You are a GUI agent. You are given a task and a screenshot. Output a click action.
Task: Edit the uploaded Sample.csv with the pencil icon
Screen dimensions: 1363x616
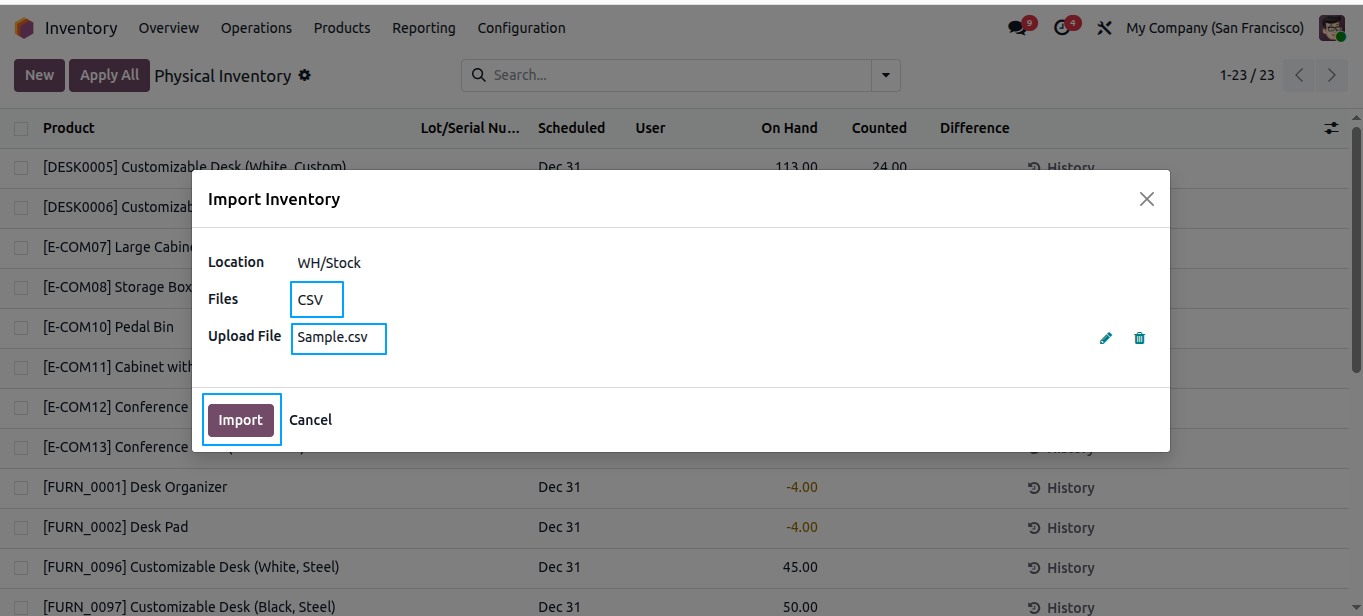(x=1105, y=338)
